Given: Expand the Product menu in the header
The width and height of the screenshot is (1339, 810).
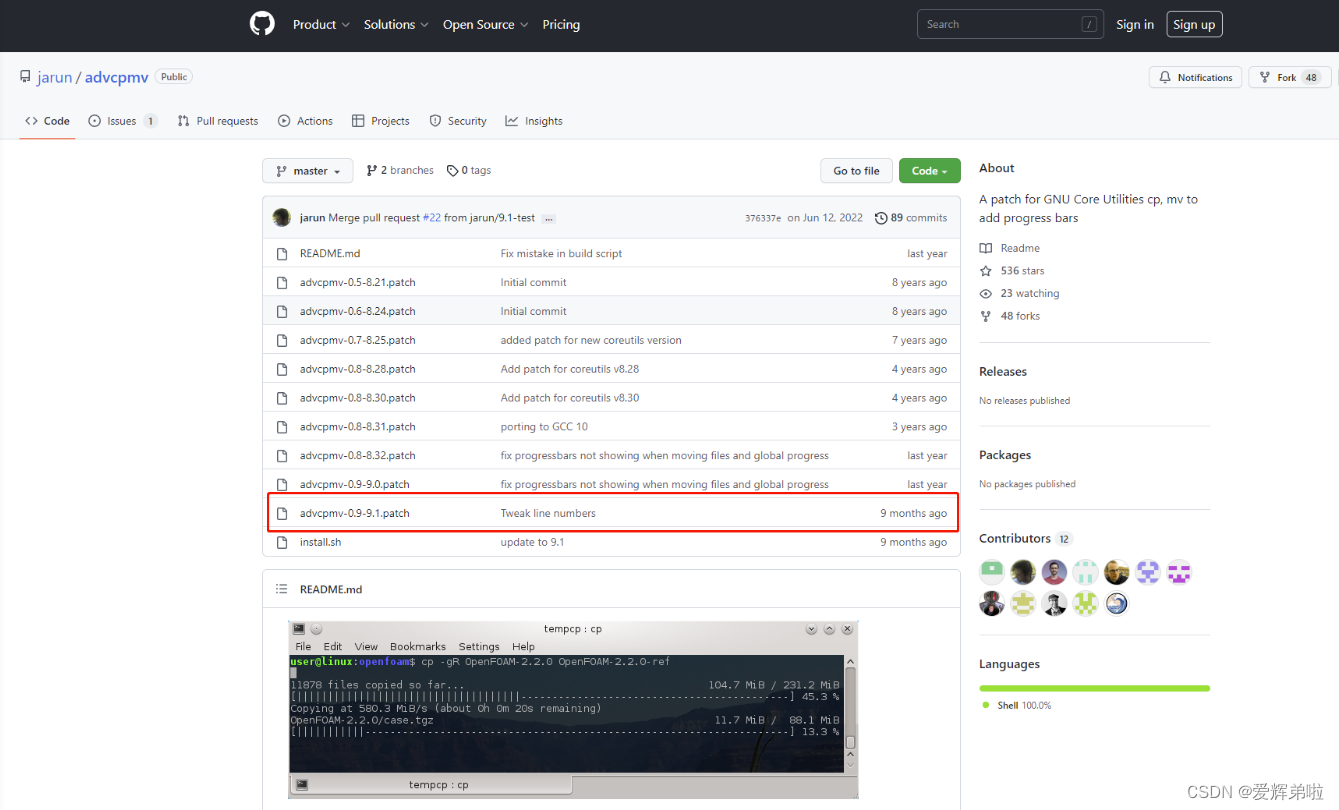Looking at the screenshot, I should pos(320,24).
